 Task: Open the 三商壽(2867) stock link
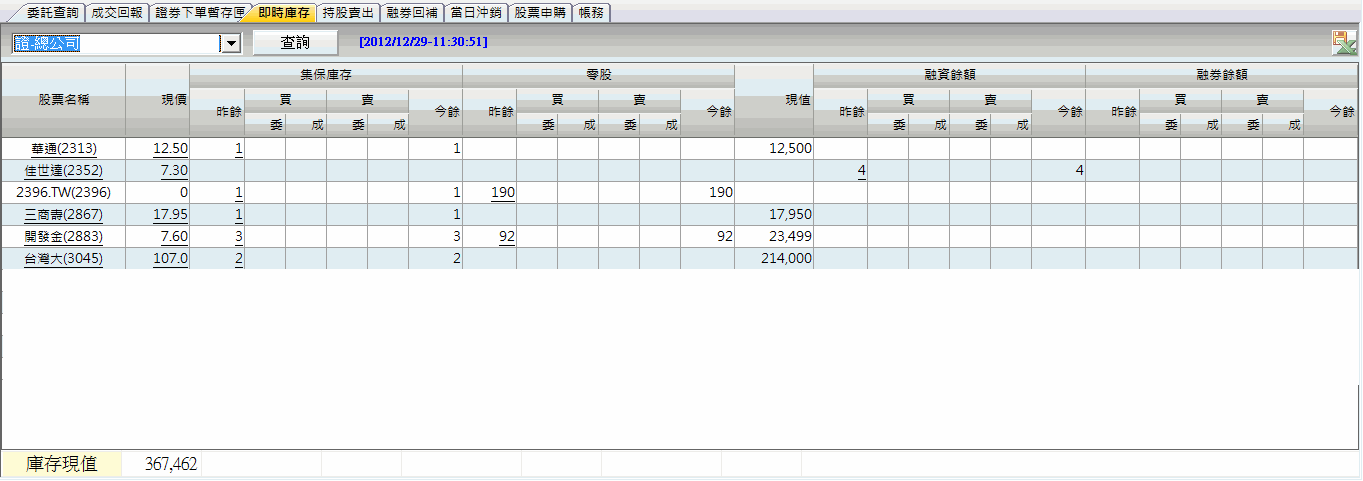tap(63, 214)
